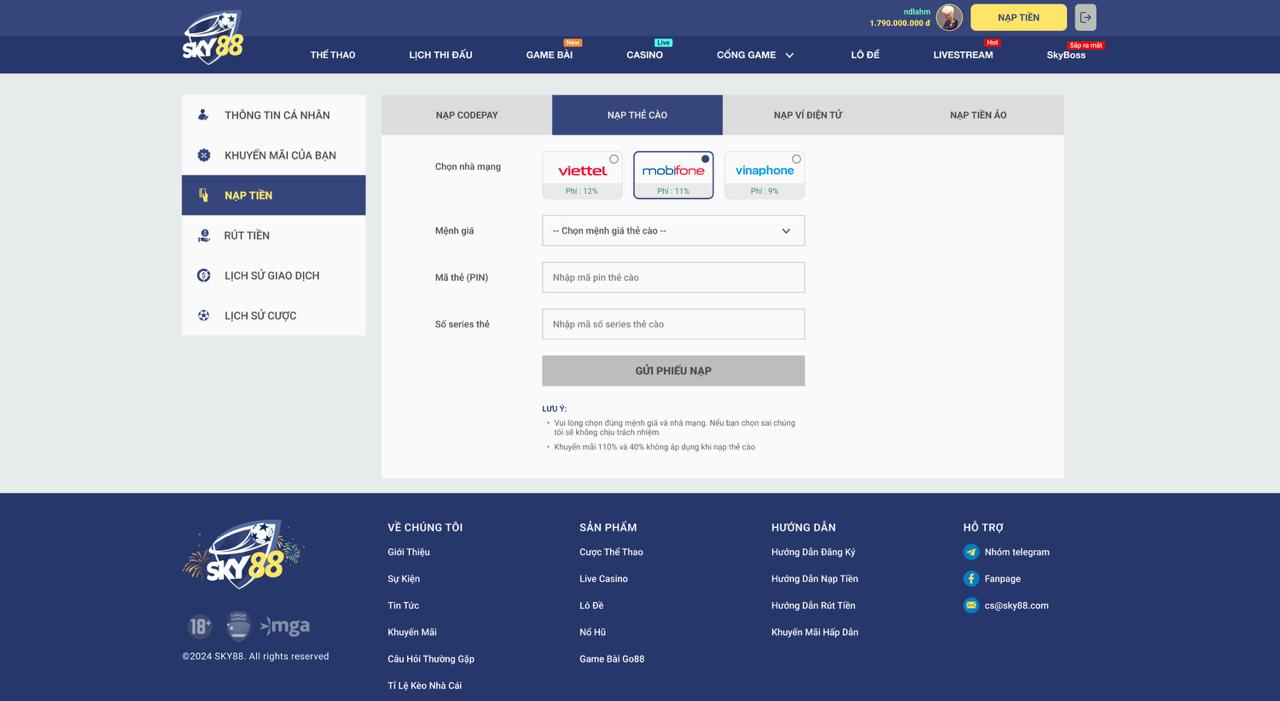Open Nổ Hũ footer link
Image resolution: width=1280 pixels, height=701 pixels.
pos(592,632)
